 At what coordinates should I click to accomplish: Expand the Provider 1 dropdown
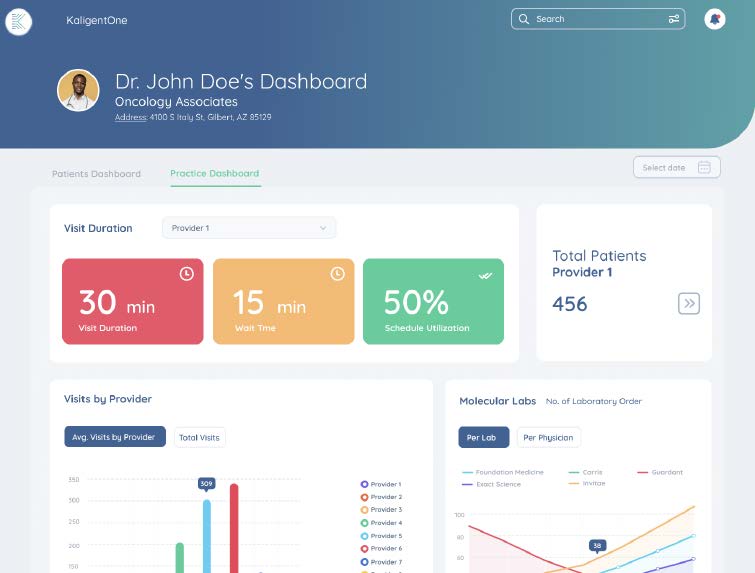point(249,228)
